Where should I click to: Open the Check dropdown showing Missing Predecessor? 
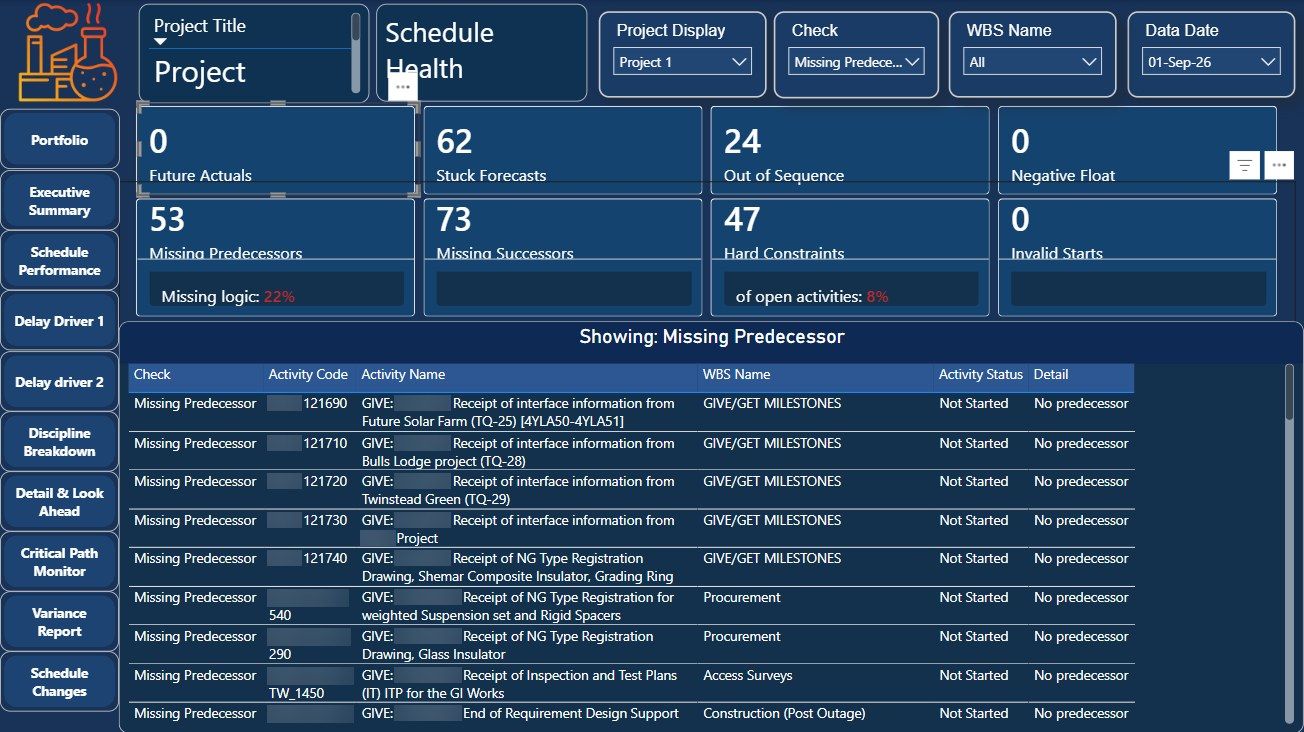[x=858, y=62]
